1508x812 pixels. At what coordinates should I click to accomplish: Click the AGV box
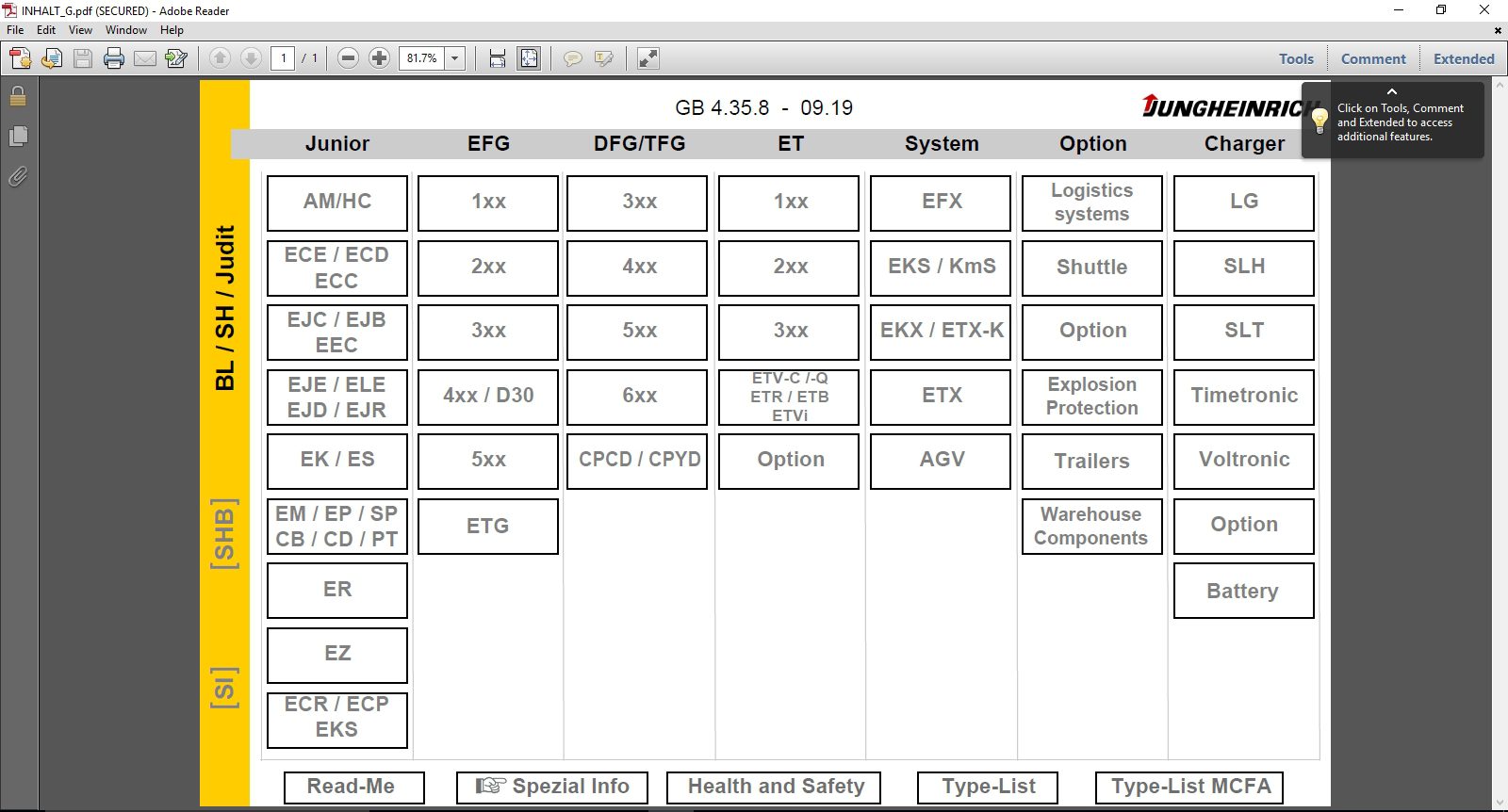click(x=941, y=461)
